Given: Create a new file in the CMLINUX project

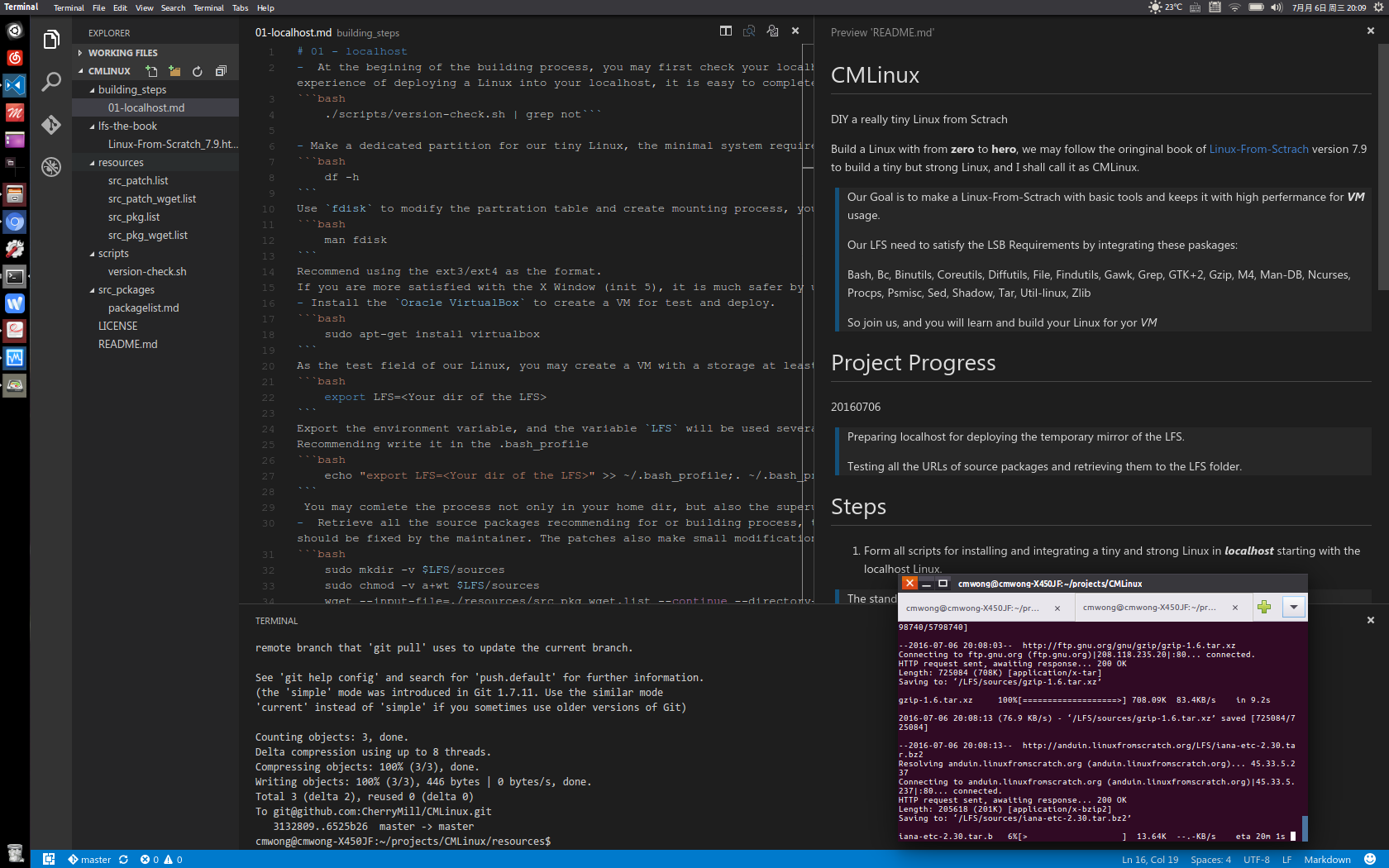Looking at the screenshot, I should pyautogui.click(x=151, y=71).
